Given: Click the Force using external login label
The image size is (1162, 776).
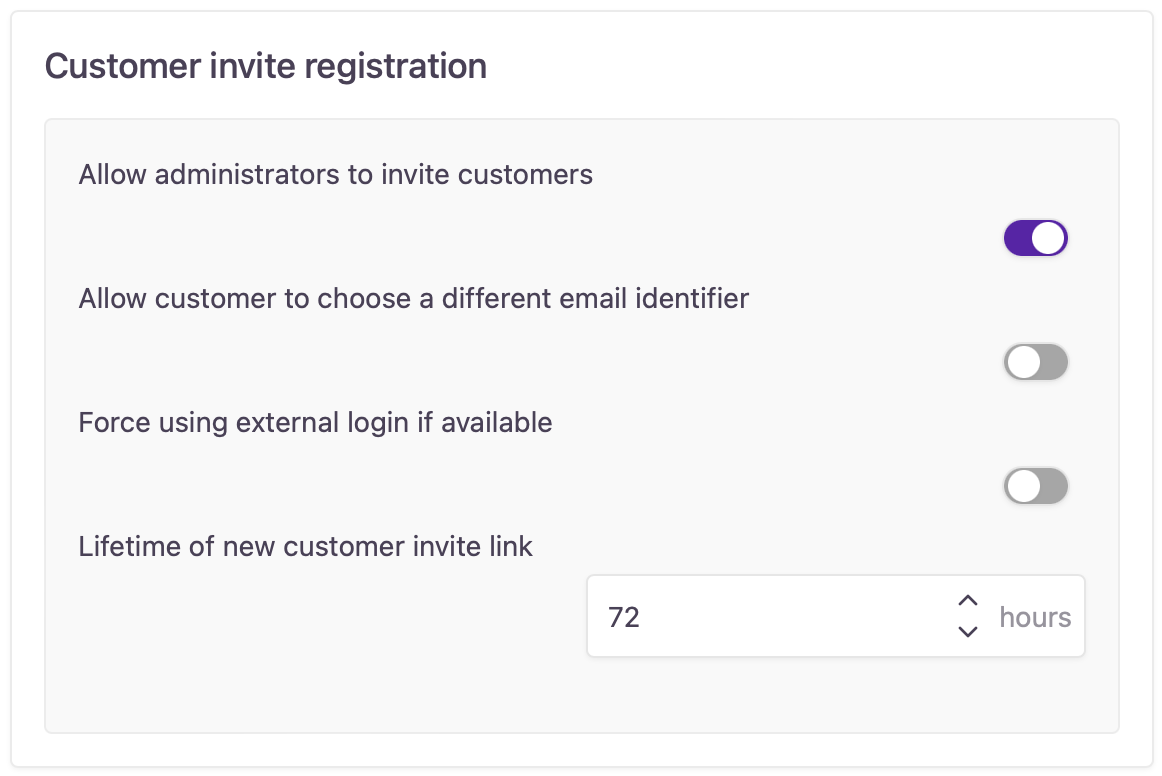Looking at the screenshot, I should point(315,423).
